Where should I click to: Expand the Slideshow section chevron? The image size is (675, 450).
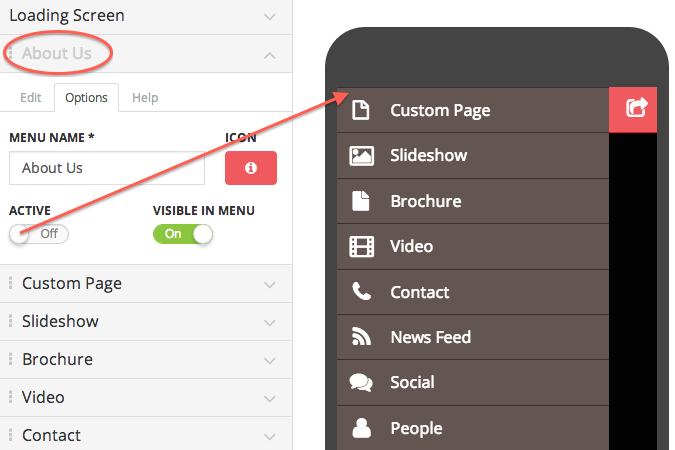269,322
